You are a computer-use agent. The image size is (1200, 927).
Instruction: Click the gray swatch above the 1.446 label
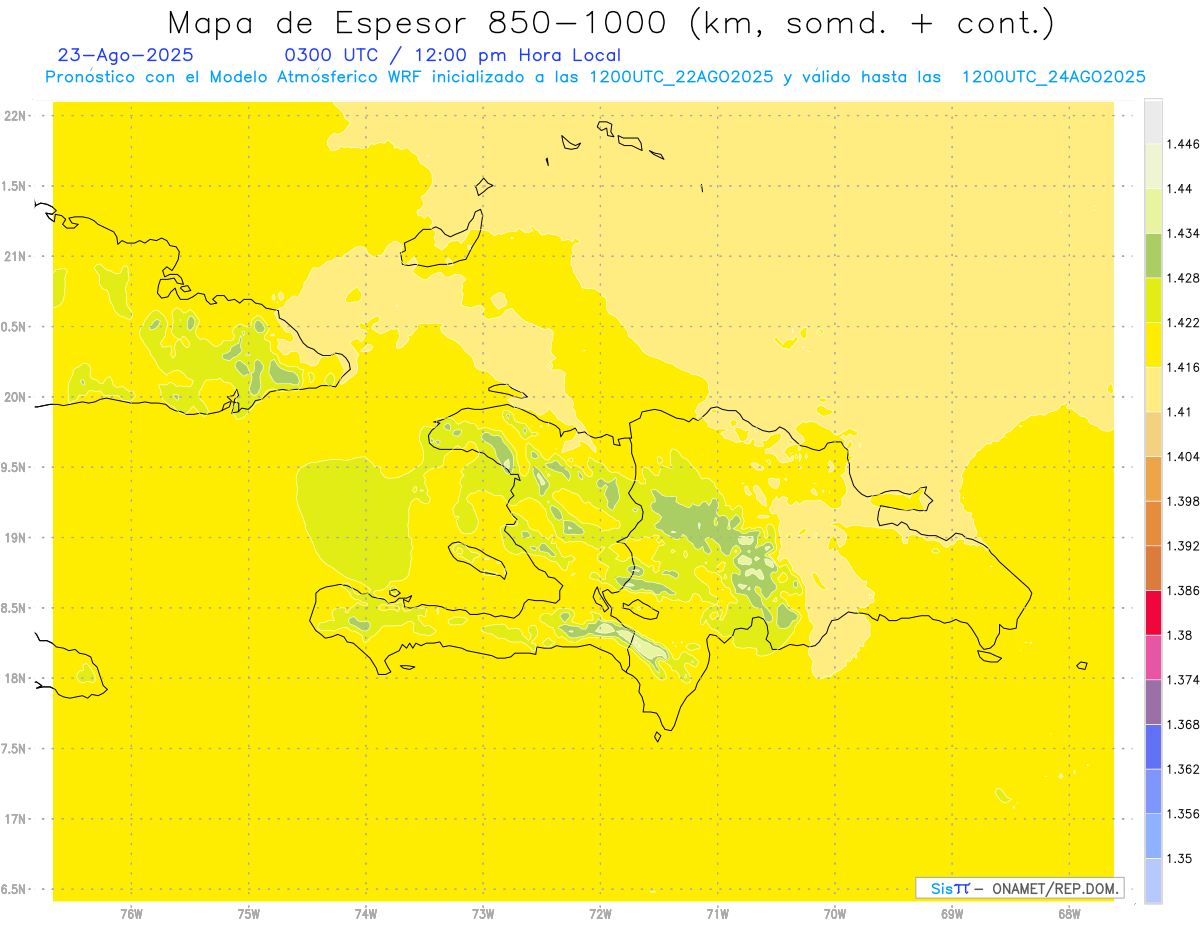[x=1153, y=121]
